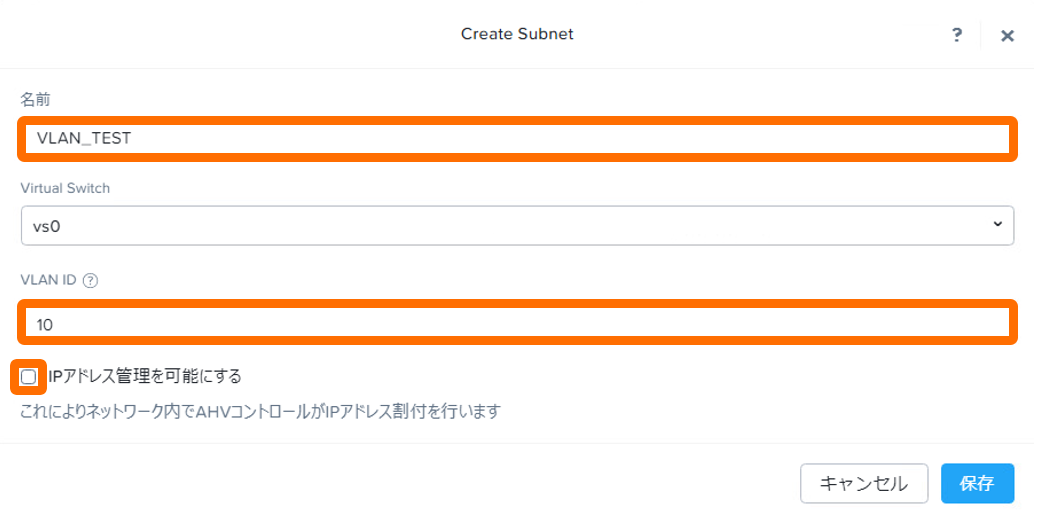Click empty footer area left of キャンセル
This screenshot has height=517, width=1044.
pyautogui.click(x=400, y=484)
